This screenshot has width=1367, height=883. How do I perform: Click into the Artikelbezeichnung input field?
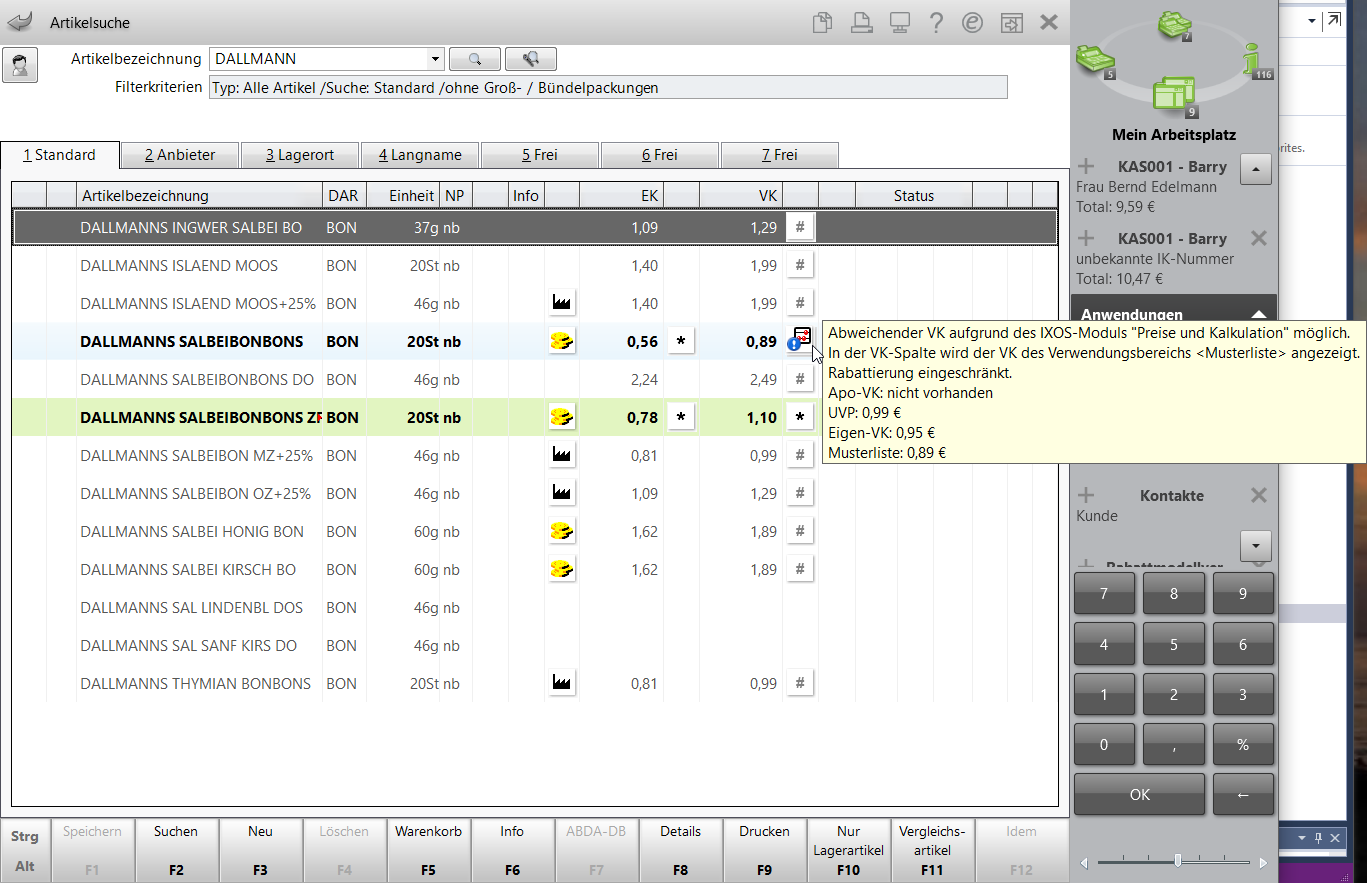(317, 59)
